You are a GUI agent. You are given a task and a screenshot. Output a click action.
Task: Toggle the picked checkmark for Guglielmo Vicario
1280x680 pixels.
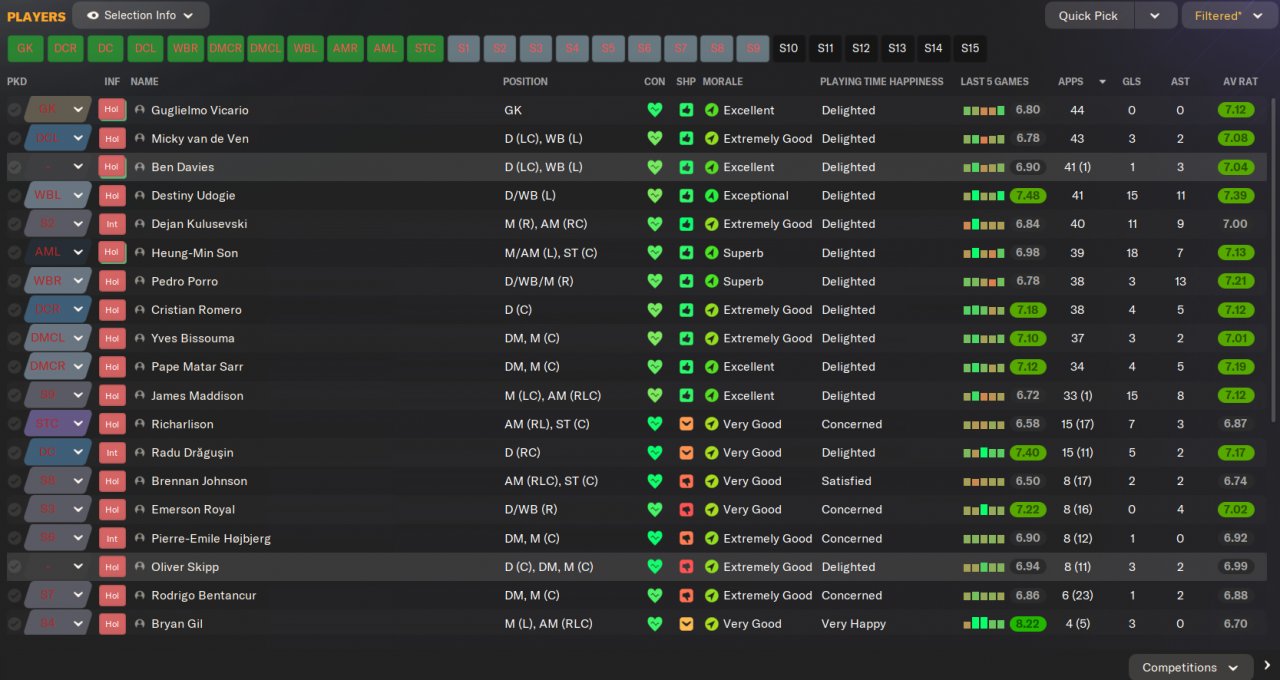tap(14, 110)
